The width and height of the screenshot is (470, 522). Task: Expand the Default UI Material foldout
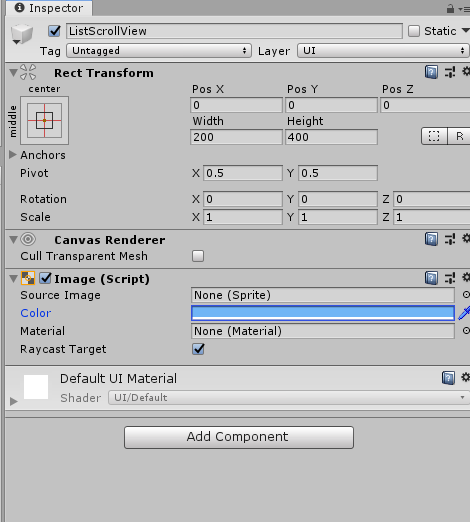[x=14, y=401]
